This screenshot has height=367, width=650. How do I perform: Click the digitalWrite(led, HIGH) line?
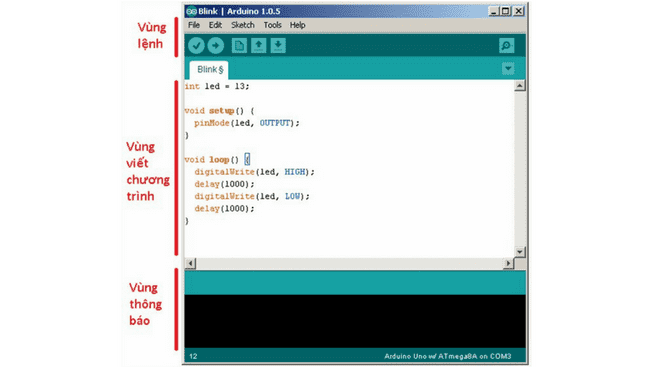pos(255,172)
